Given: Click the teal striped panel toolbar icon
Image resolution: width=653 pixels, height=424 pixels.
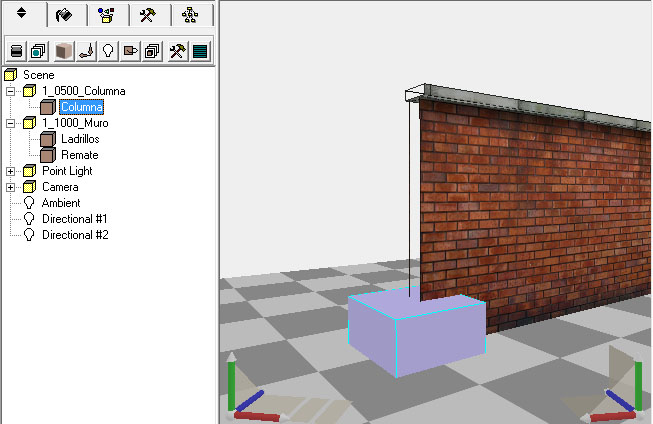Looking at the screenshot, I should [x=200, y=49].
